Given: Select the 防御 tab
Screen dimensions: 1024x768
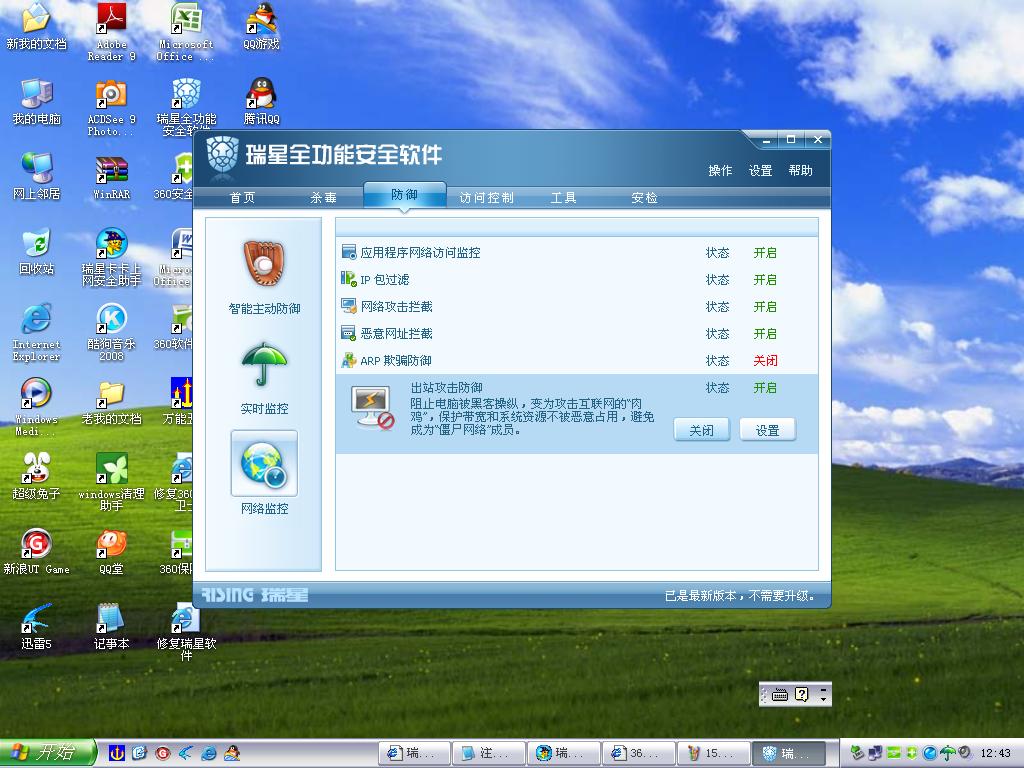Looking at the screenshot, I should [404, 195].
